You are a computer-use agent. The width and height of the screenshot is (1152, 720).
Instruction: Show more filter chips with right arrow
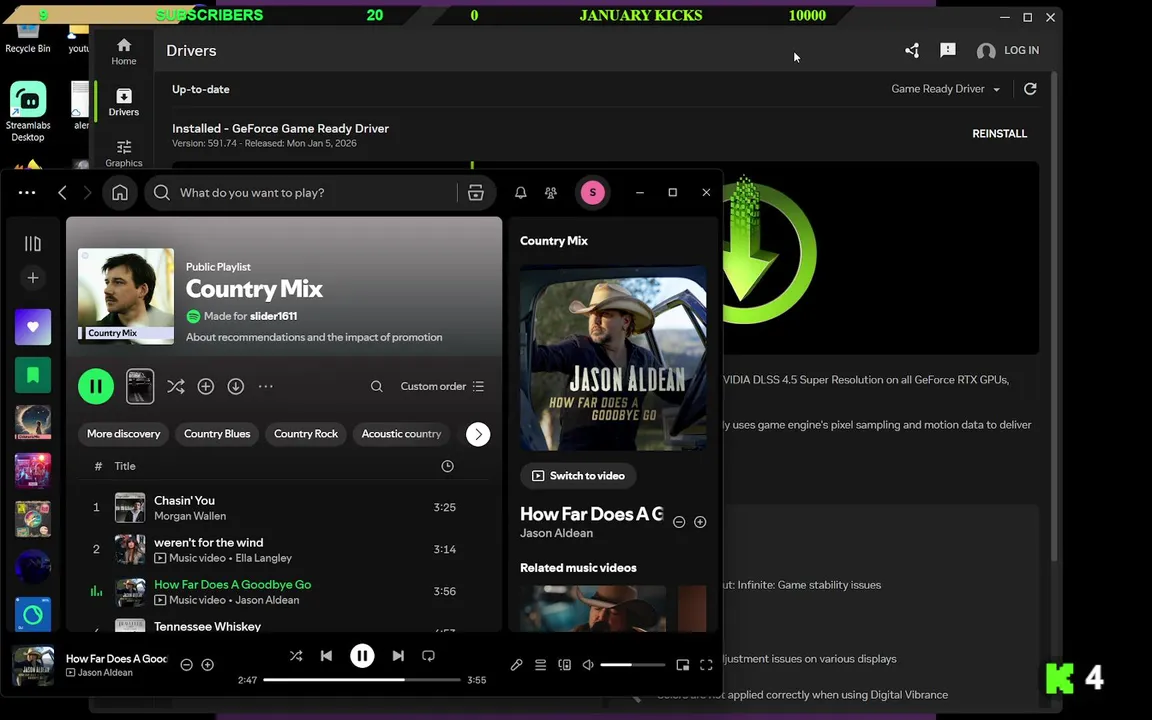click(x=478, y=434)
